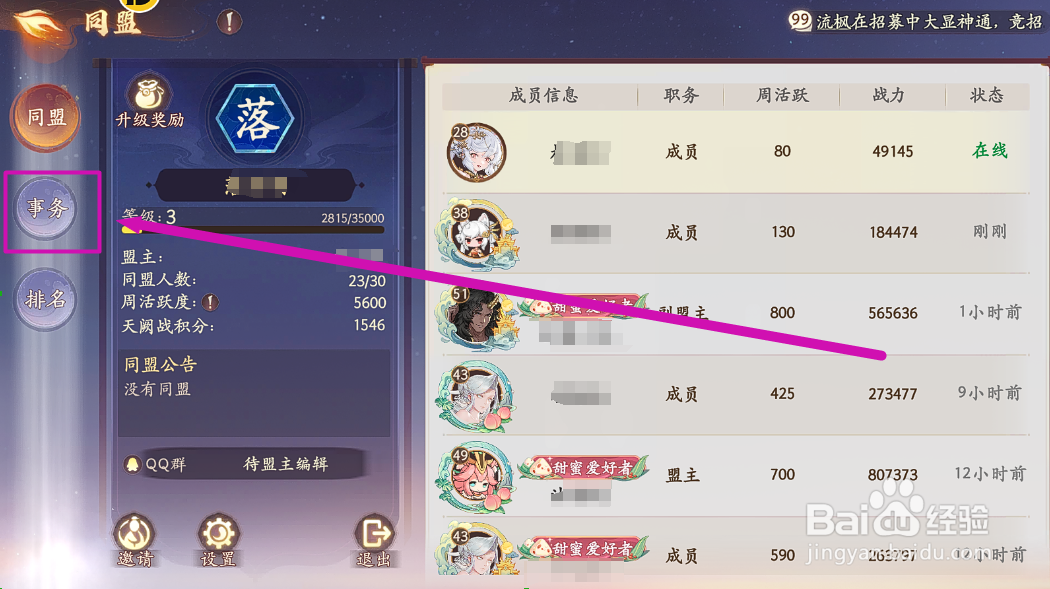Screen dimensions: 1050x589
Task: Sort members by 战力 column header
Action: click(x=888, y=96)
